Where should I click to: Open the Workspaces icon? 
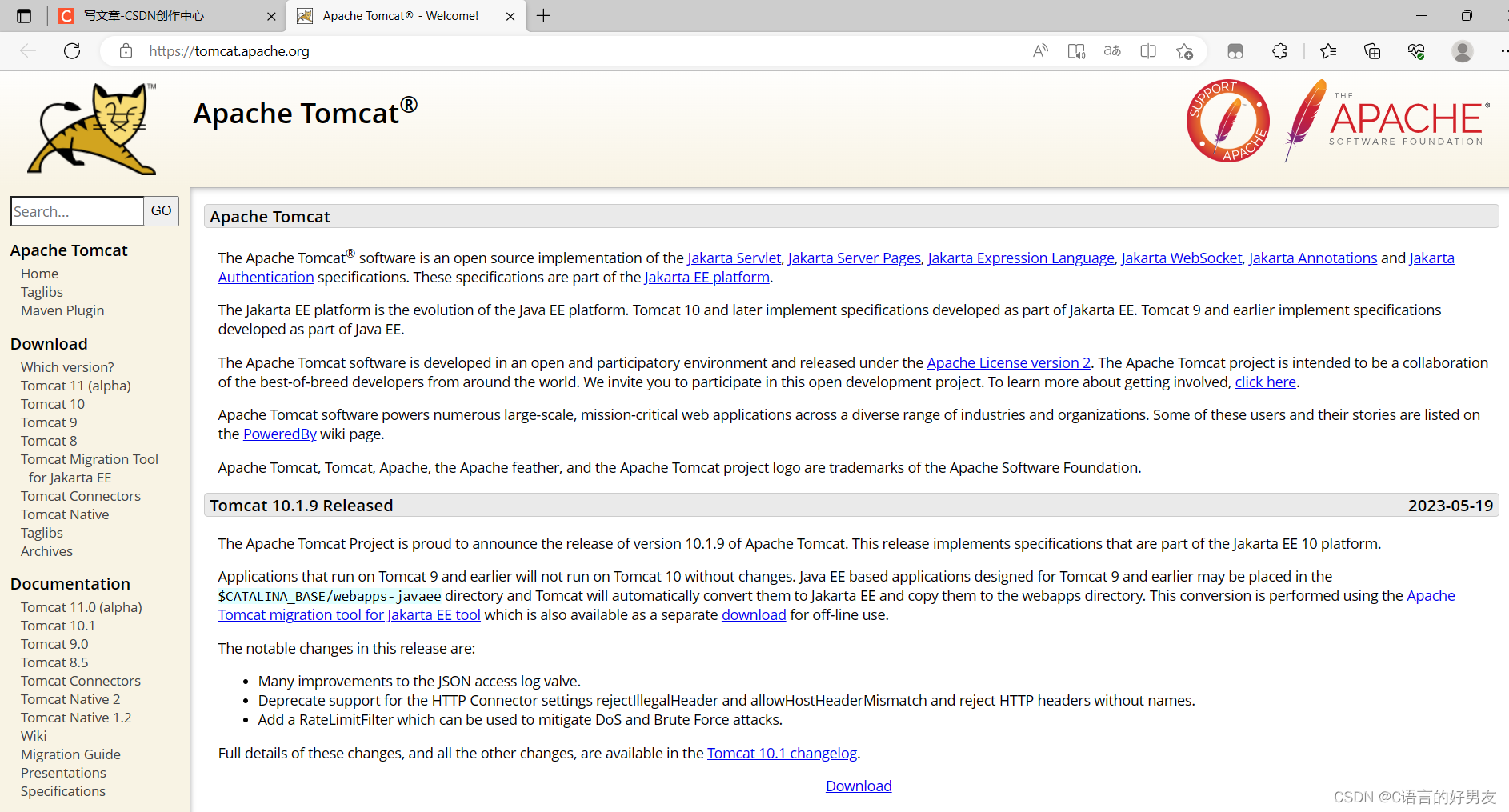(x=1235, y=50)
